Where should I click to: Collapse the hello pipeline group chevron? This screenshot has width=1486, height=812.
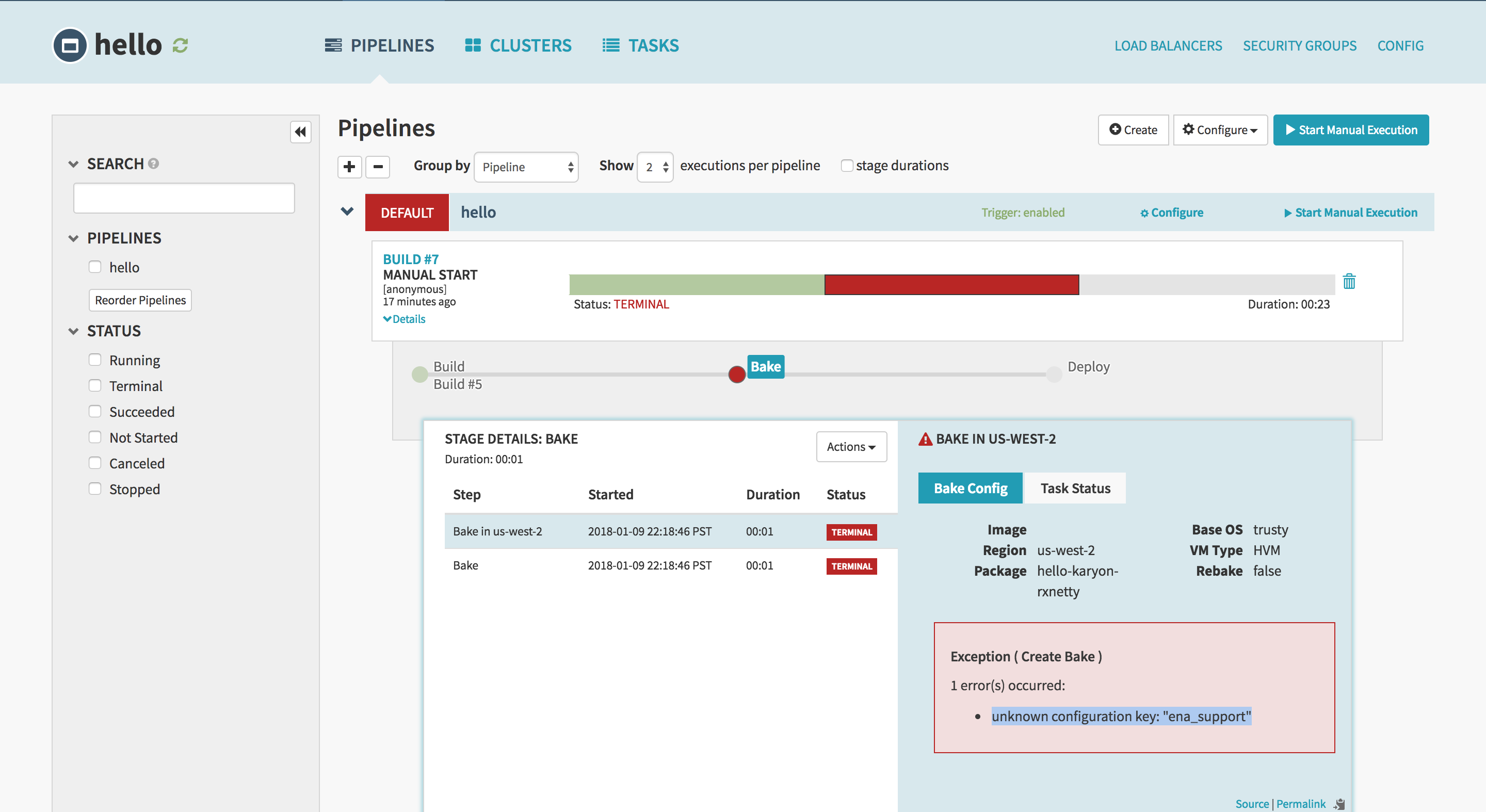(x=347, y=212)
